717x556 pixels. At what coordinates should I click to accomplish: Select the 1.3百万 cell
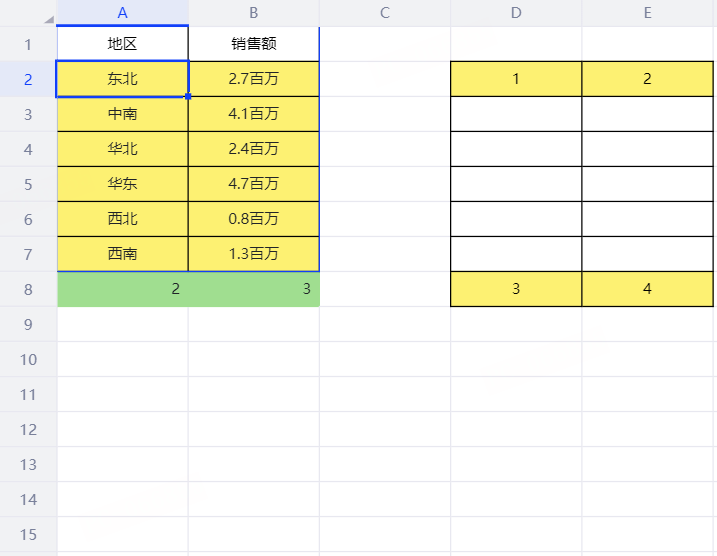pos(254,254)
